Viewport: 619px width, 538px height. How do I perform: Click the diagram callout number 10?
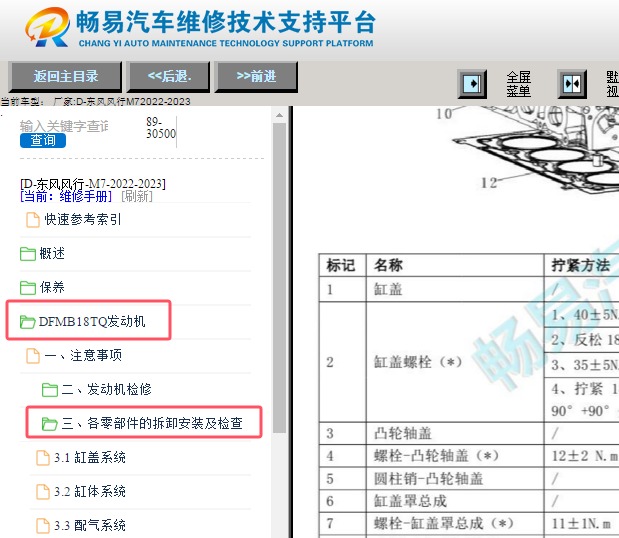444,114
